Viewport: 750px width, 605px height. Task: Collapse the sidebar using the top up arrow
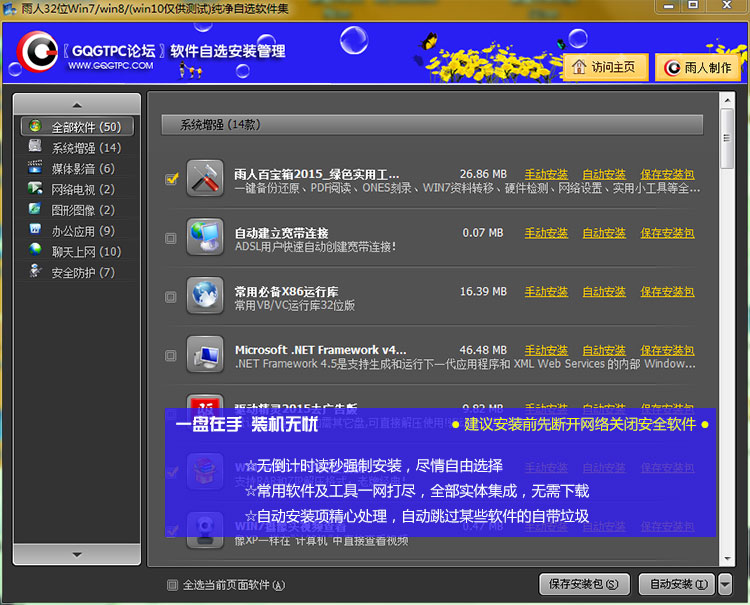pos(77,105)
